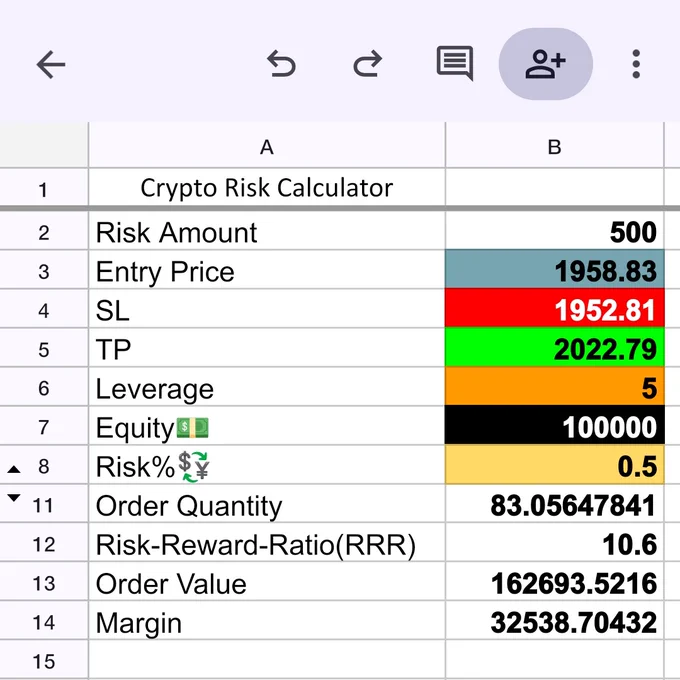Open the comments icon
This screenshot has width=680, height=680.
click(454, 63)
